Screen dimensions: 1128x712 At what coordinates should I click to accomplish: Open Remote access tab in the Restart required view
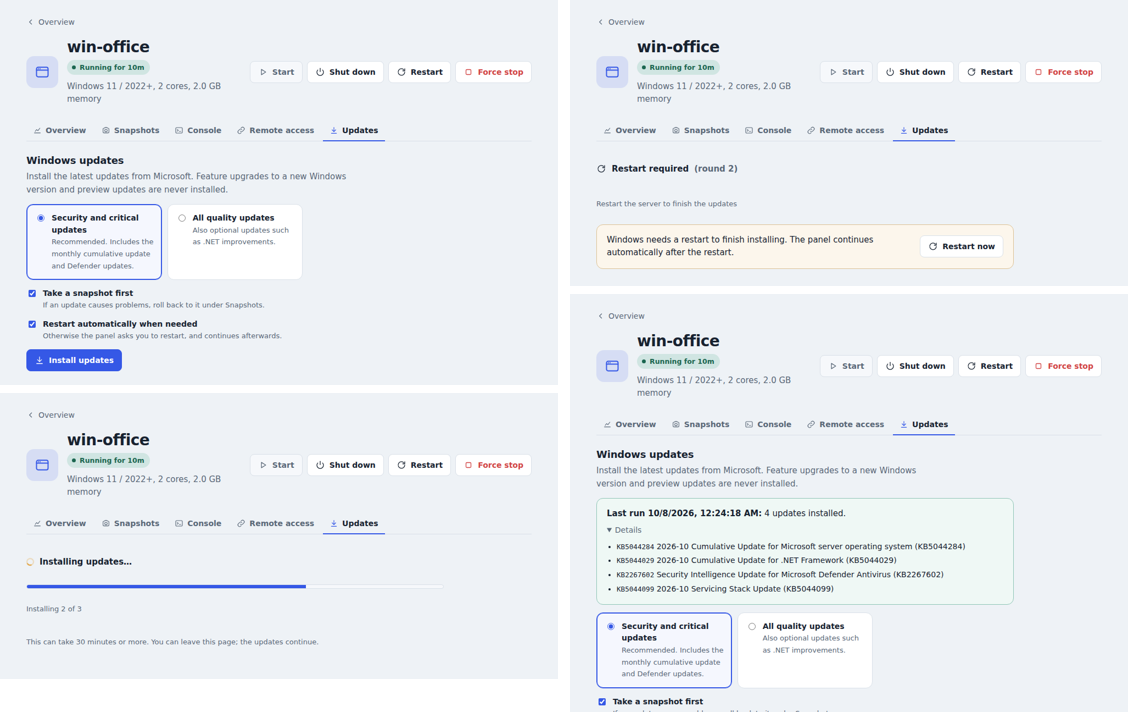pyautogui.click(x=845, y=131)
